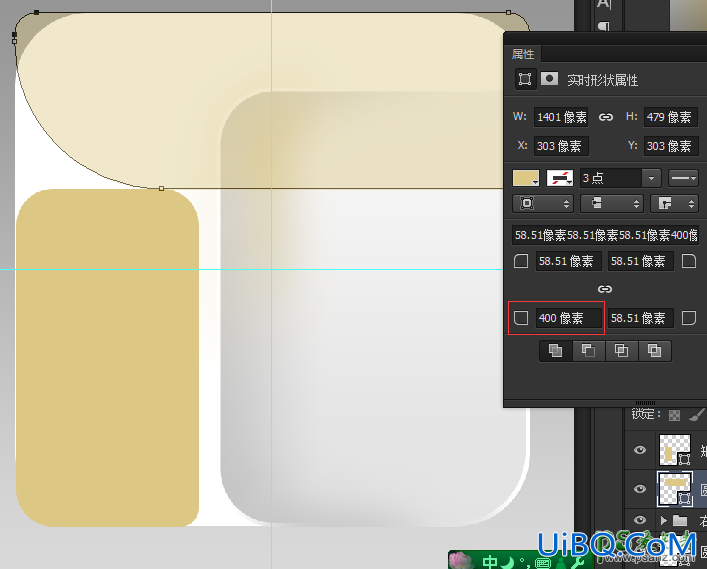707x569 pixels.
Task: Click the input method 中 language icon
Action: 490,562
